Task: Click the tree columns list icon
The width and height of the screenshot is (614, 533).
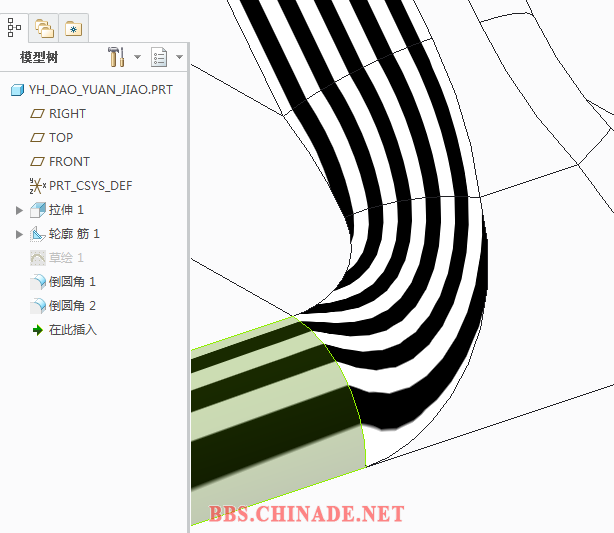Action: [x=159, y=57]
